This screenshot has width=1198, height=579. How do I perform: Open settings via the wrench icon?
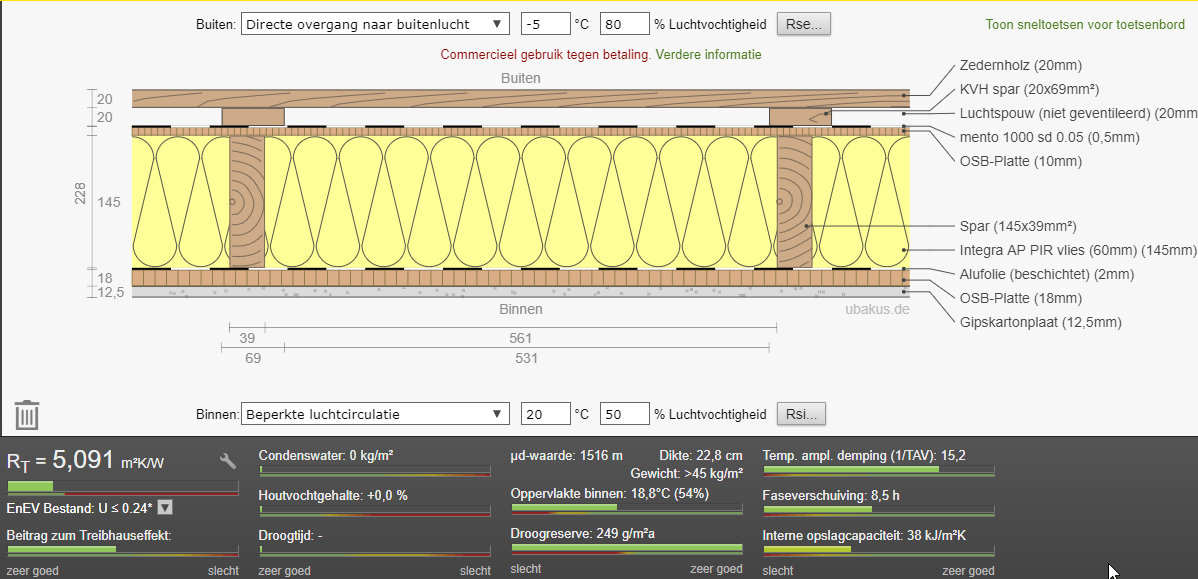tap(228, 461)
